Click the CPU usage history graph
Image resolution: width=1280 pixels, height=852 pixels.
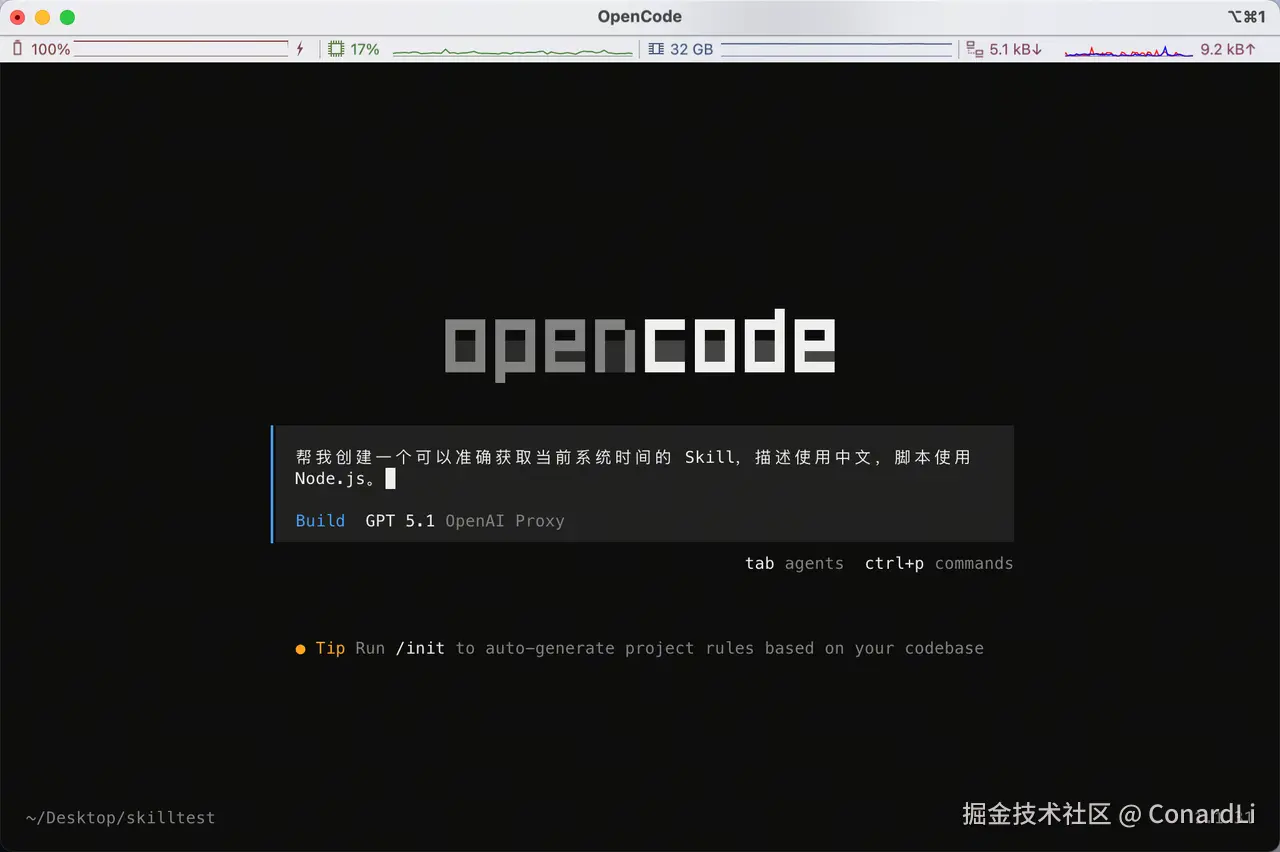tap(512, 50)
